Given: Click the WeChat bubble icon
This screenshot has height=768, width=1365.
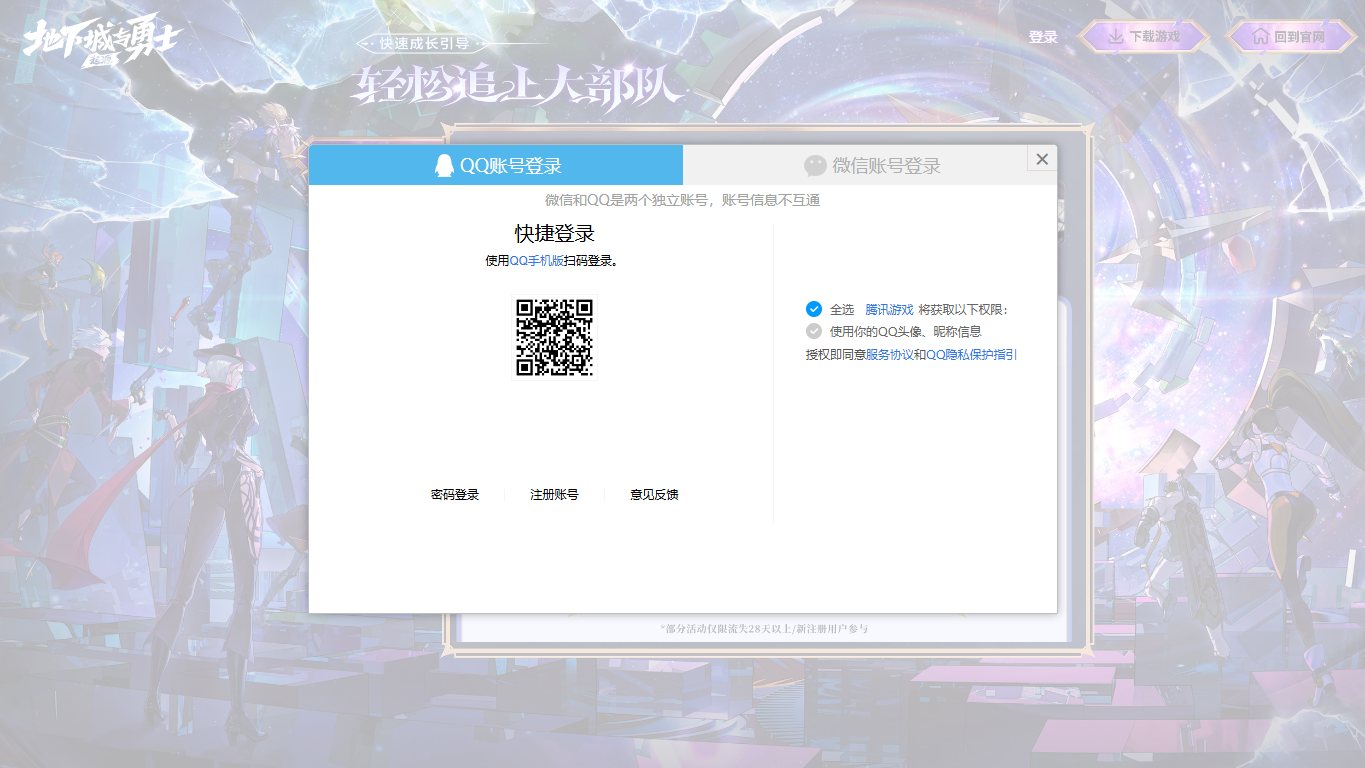Looking at the screenshot, I should pyautogui.click(x=816, y=166).
